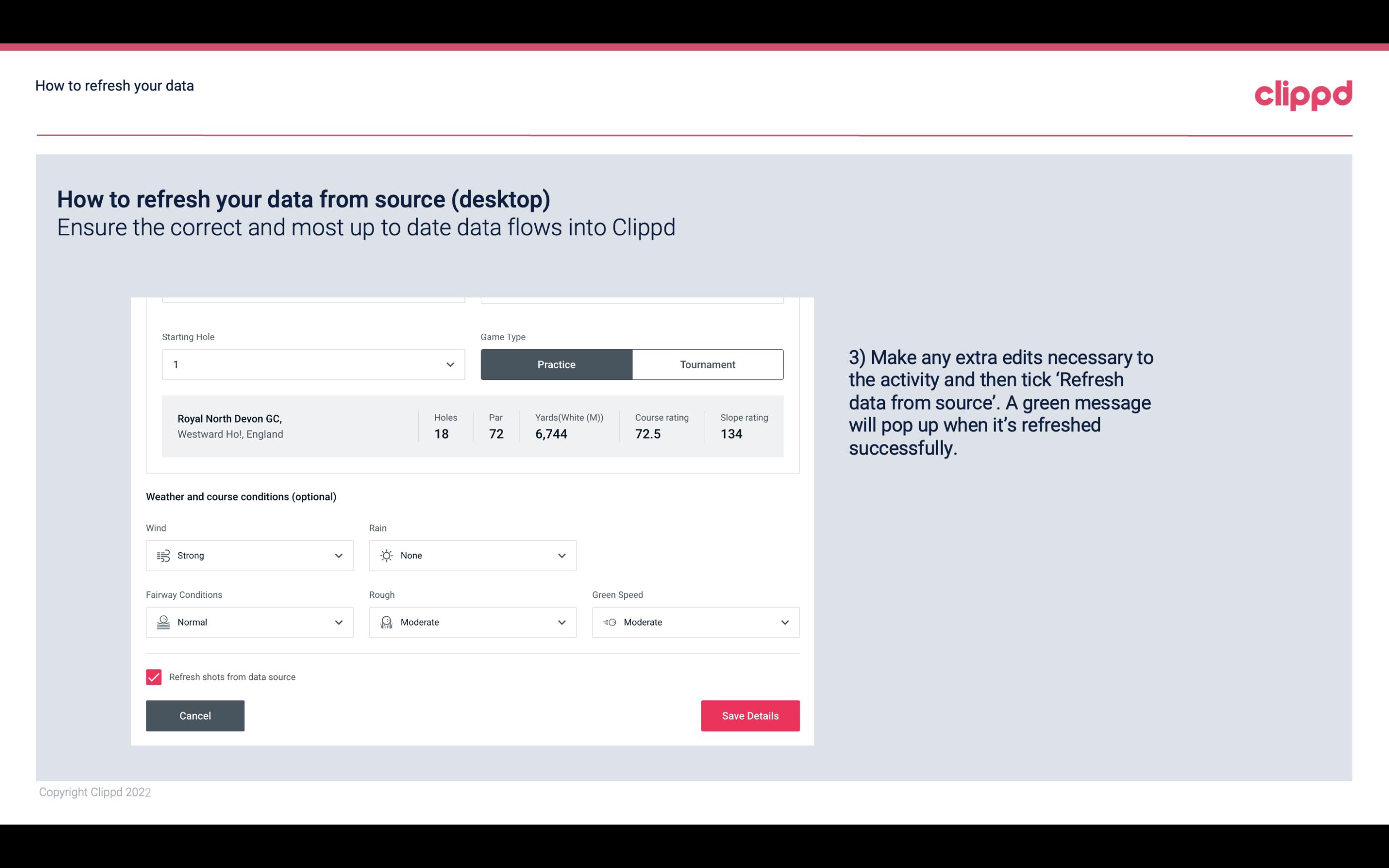
Task: View Royal North Devon GC course details
Action: coord(472,425)
